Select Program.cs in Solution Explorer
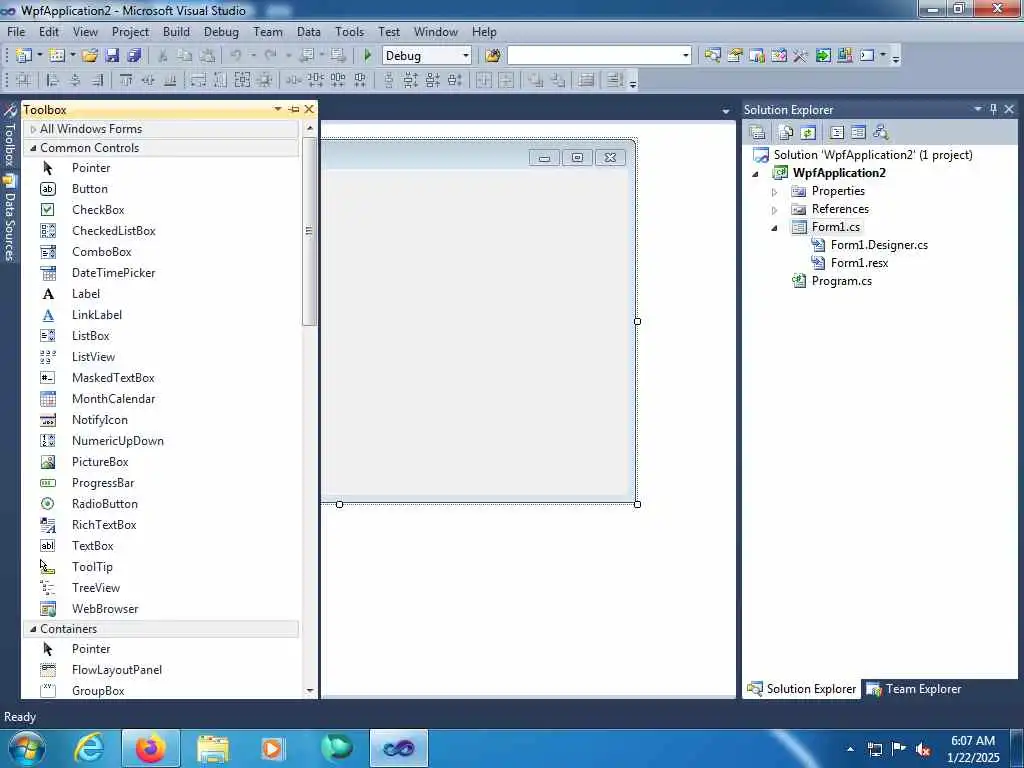Image resolution: width=1024 pixels, height=768 pixels. (x=842, y=281)
